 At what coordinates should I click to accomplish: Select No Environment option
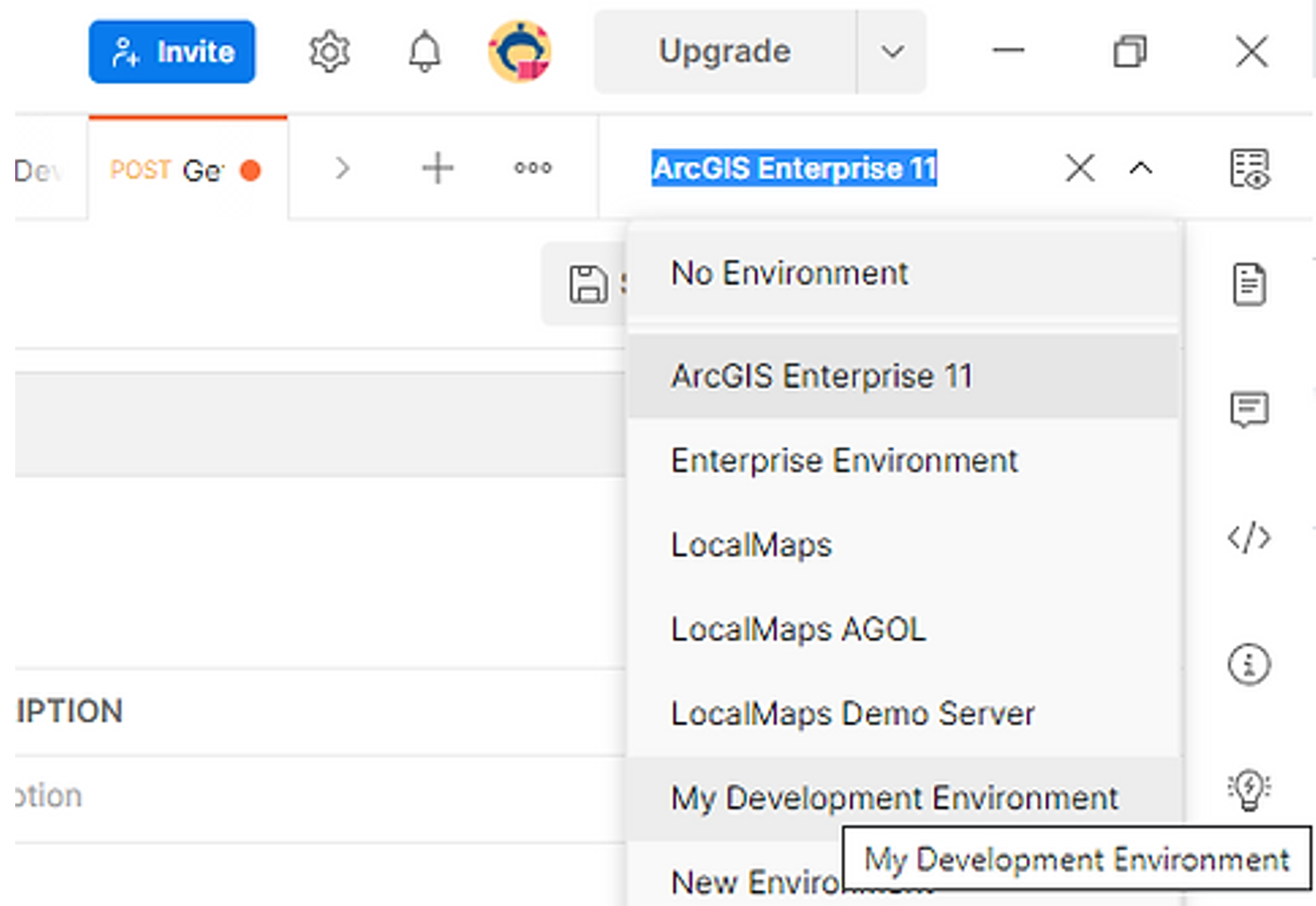click(x=903, y=273)
